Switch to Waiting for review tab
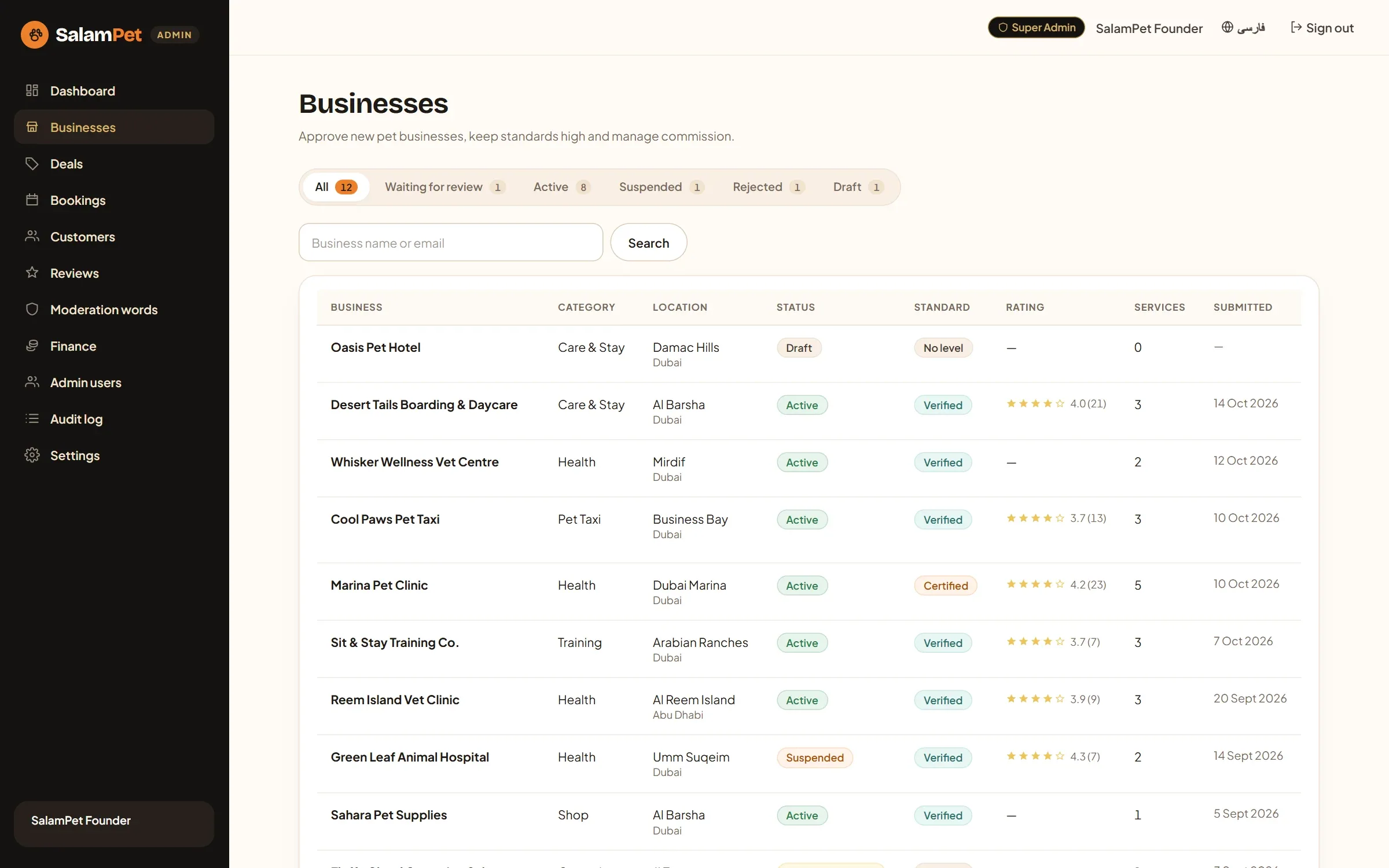 tap(445, 187)
